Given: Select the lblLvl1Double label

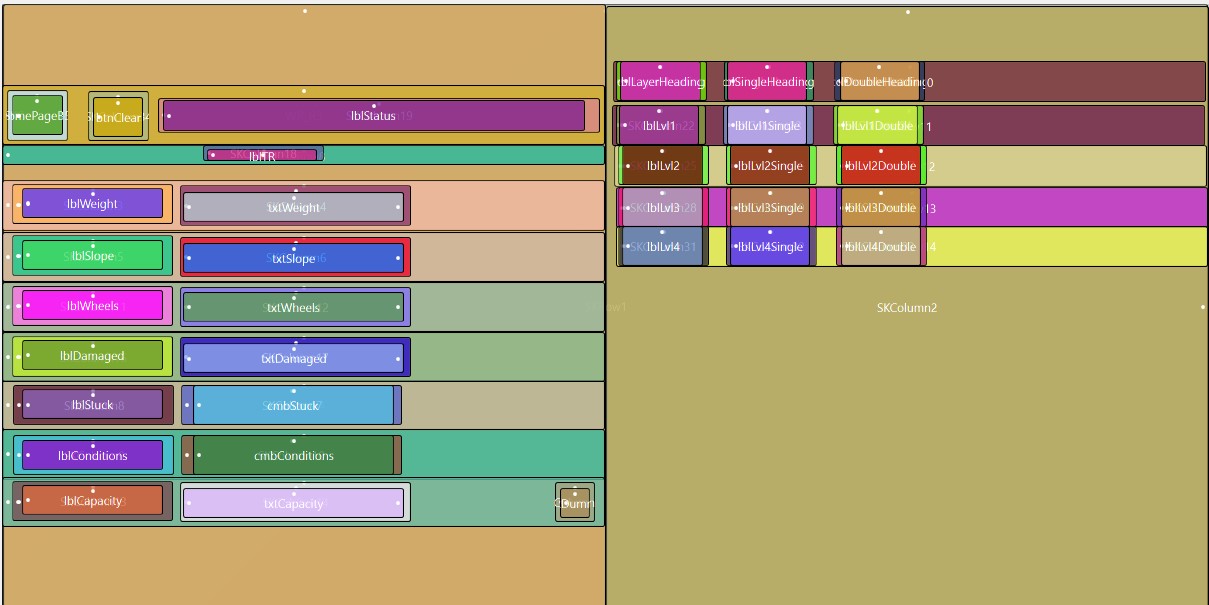Looking at the screenshot, I should coord(877,126).
